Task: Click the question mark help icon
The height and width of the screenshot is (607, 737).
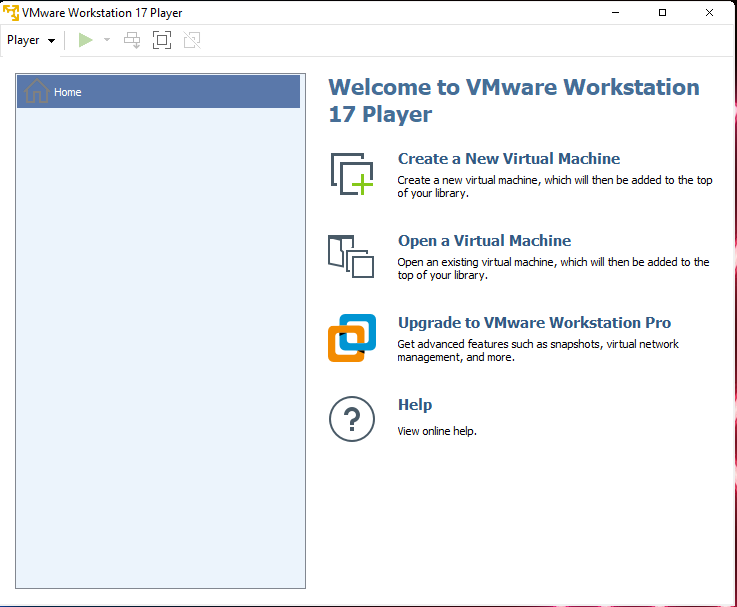Action: pos(352,419)
